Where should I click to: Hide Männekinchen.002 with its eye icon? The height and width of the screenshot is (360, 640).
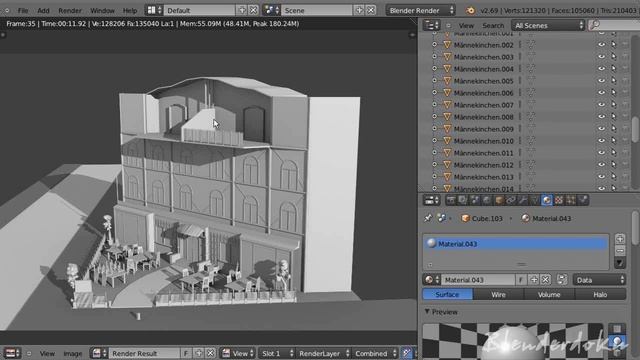(x=601, y=45)
